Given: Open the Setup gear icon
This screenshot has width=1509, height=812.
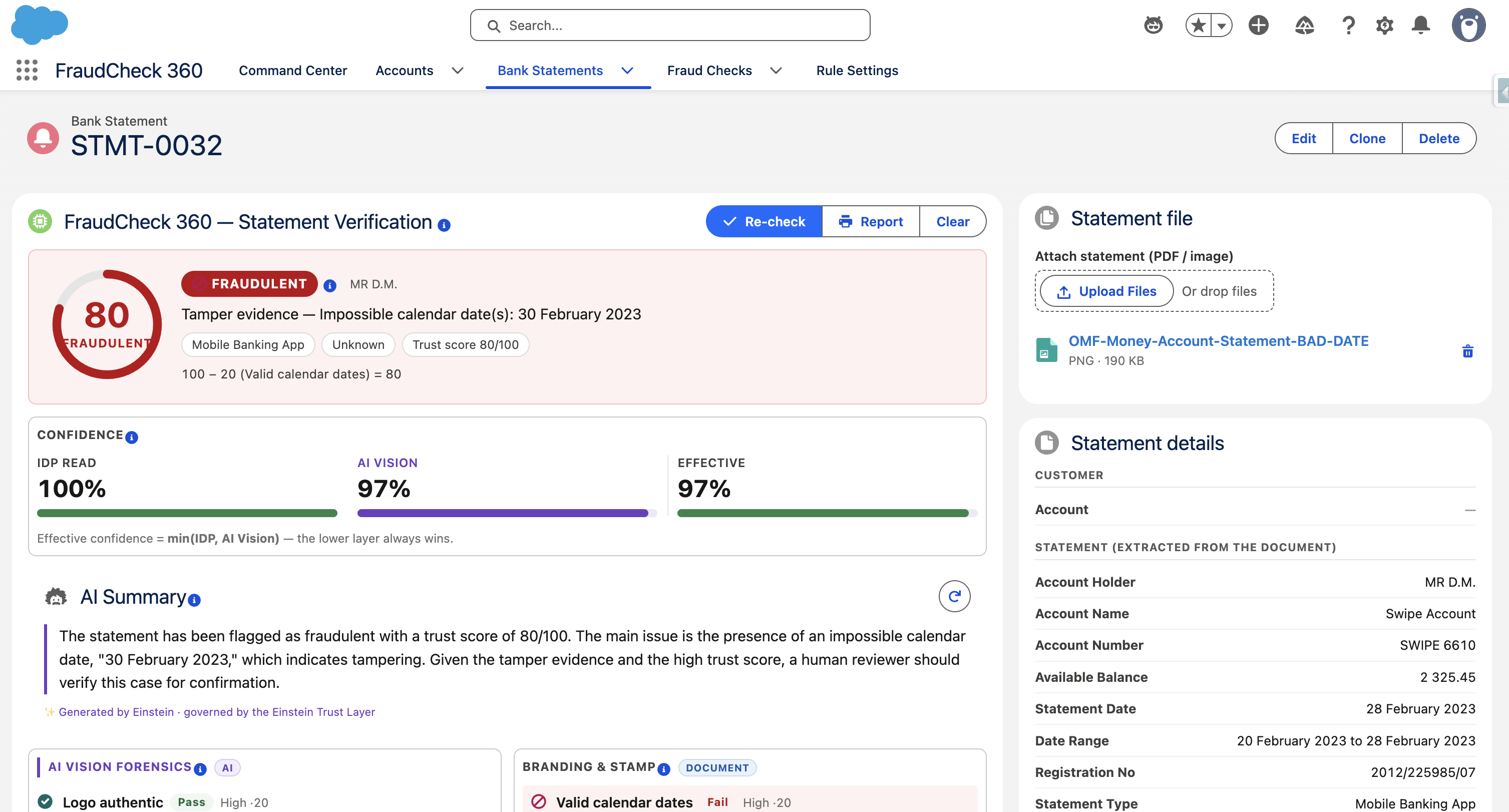Looking at the screenshot, I should pyautogui.click(x=1385, y=25).
